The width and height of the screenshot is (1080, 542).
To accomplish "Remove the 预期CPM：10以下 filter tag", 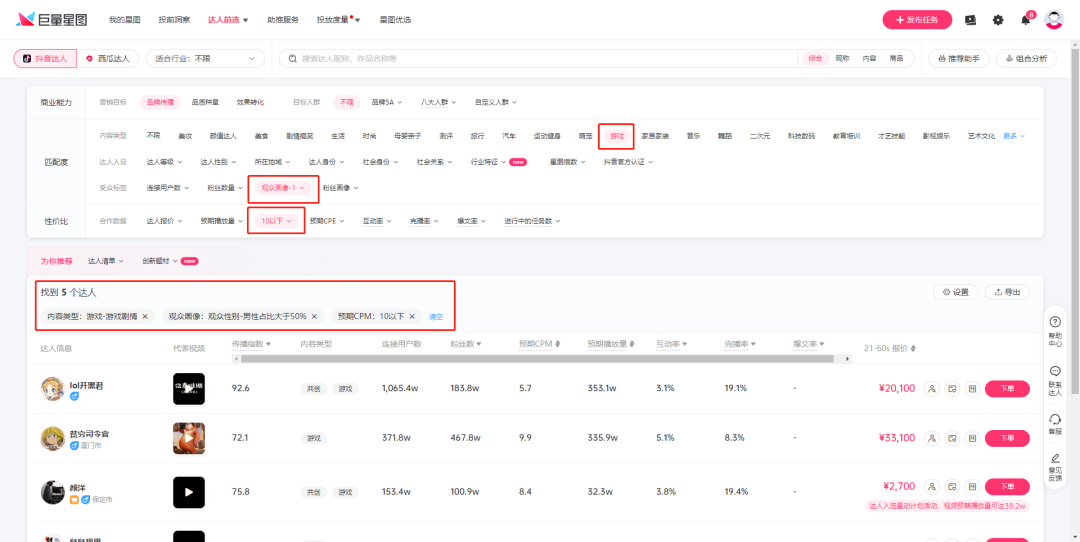I will tap(413, 316).
